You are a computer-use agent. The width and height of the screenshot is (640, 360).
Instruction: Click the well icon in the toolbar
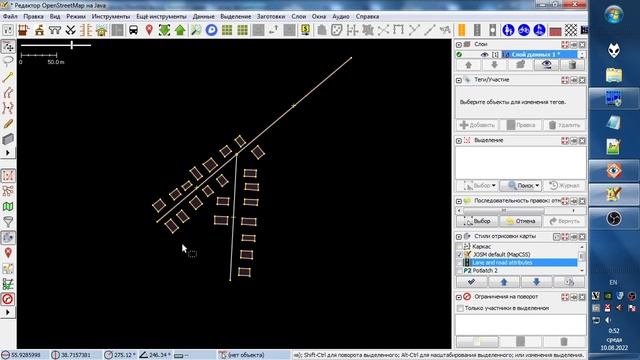23,30
